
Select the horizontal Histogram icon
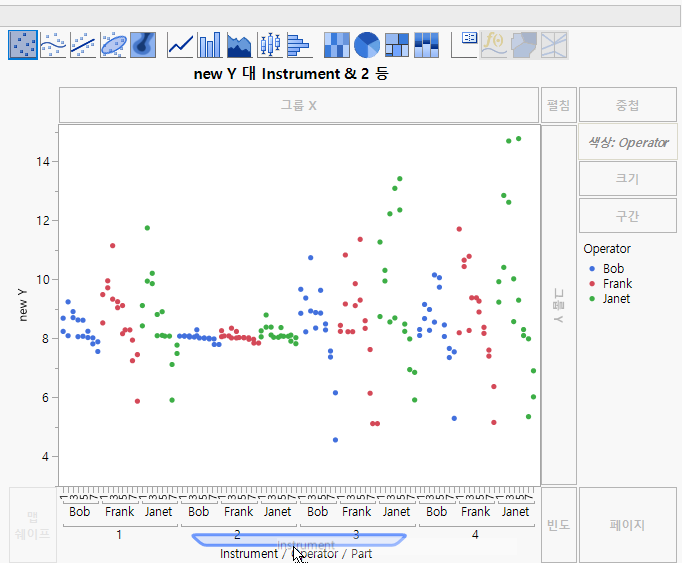299,45
